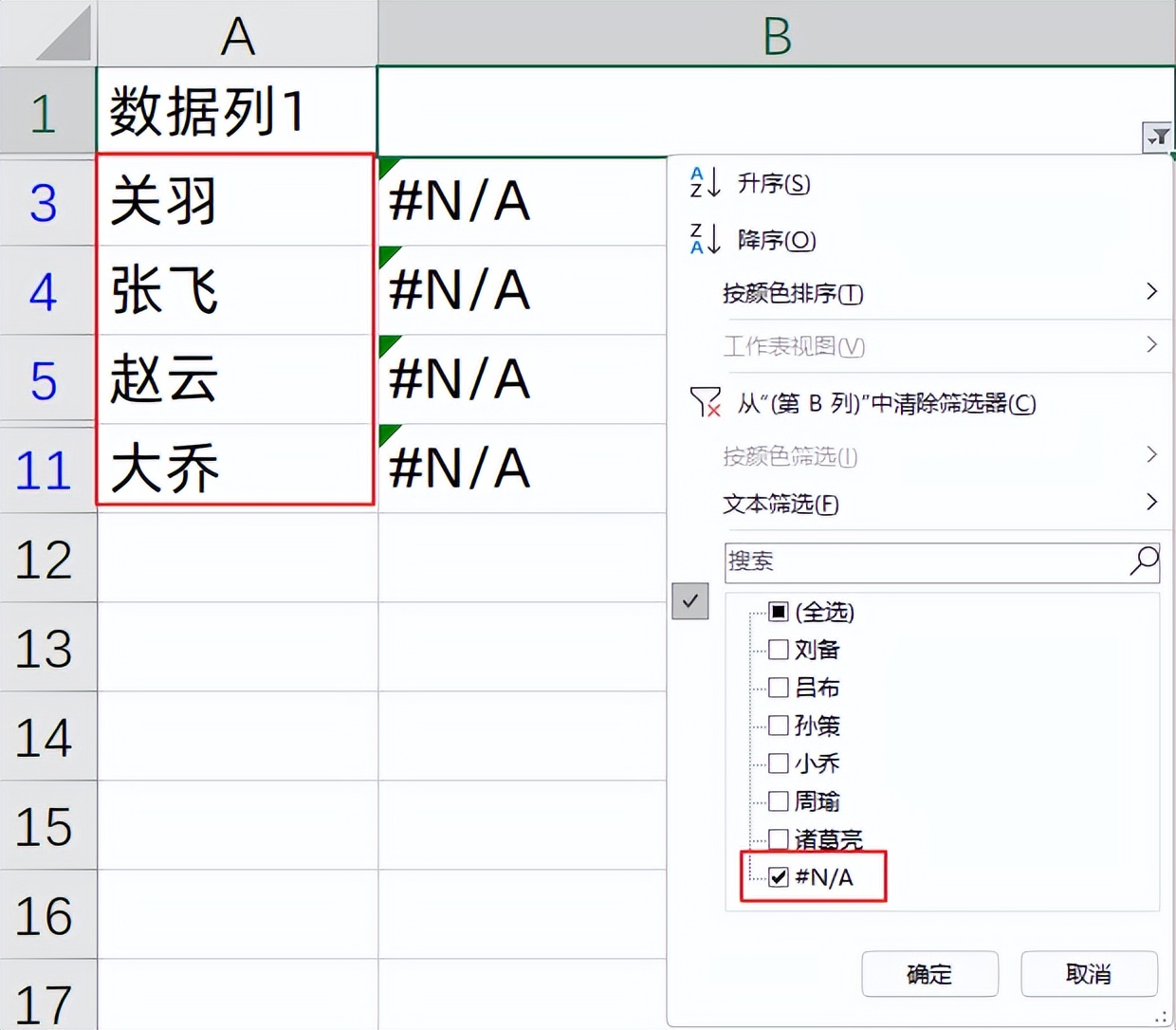Click the filter dropdown button in cell B1

click(x=1157, y=138)
